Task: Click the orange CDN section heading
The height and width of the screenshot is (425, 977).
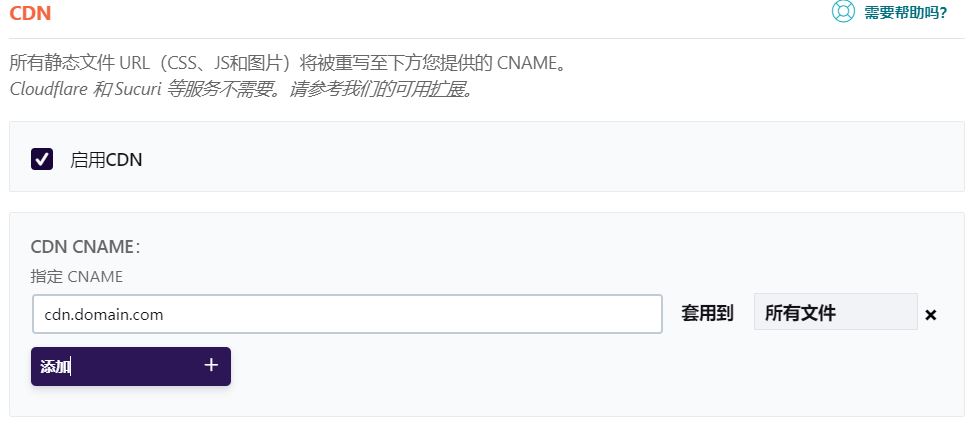Action: 30,13
